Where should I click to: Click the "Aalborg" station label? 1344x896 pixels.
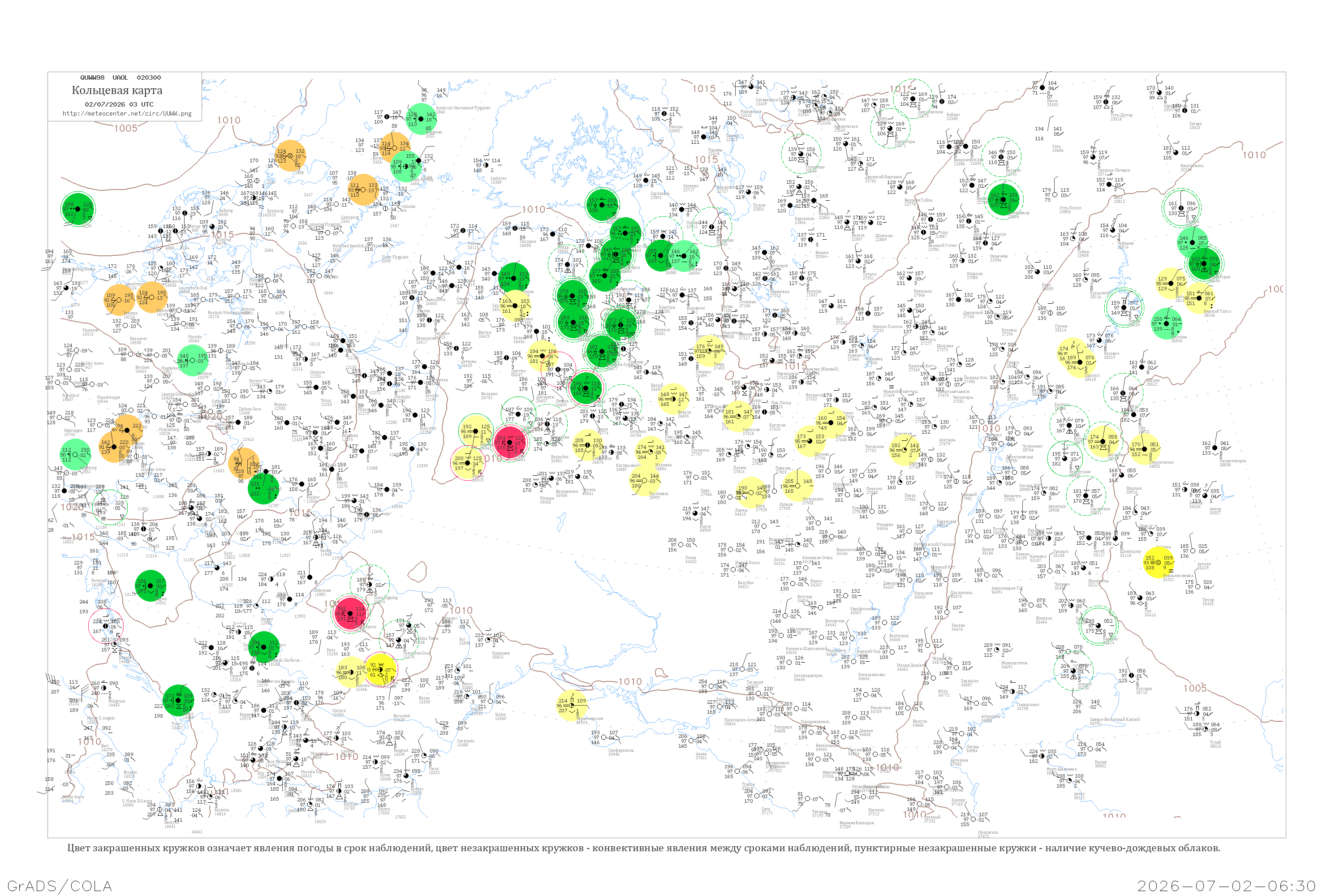coord(226,212)
